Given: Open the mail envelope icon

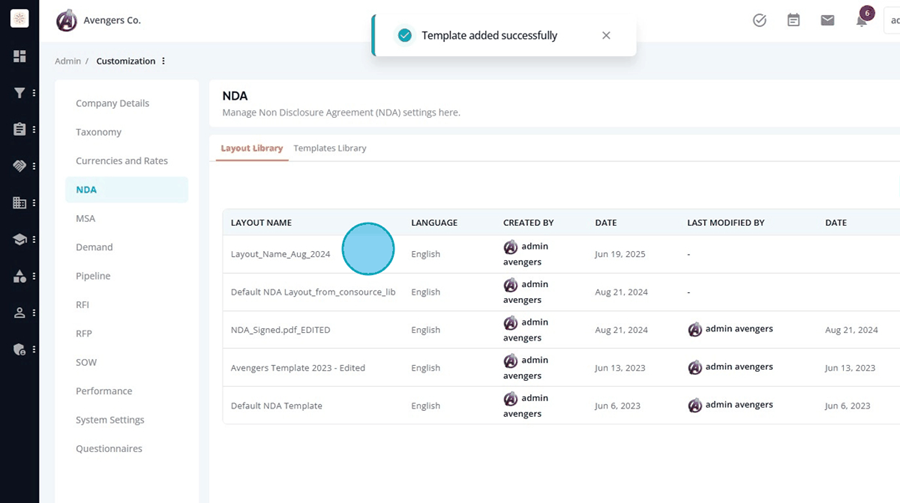Looking at the screenshot, I should tap(827, 21).
